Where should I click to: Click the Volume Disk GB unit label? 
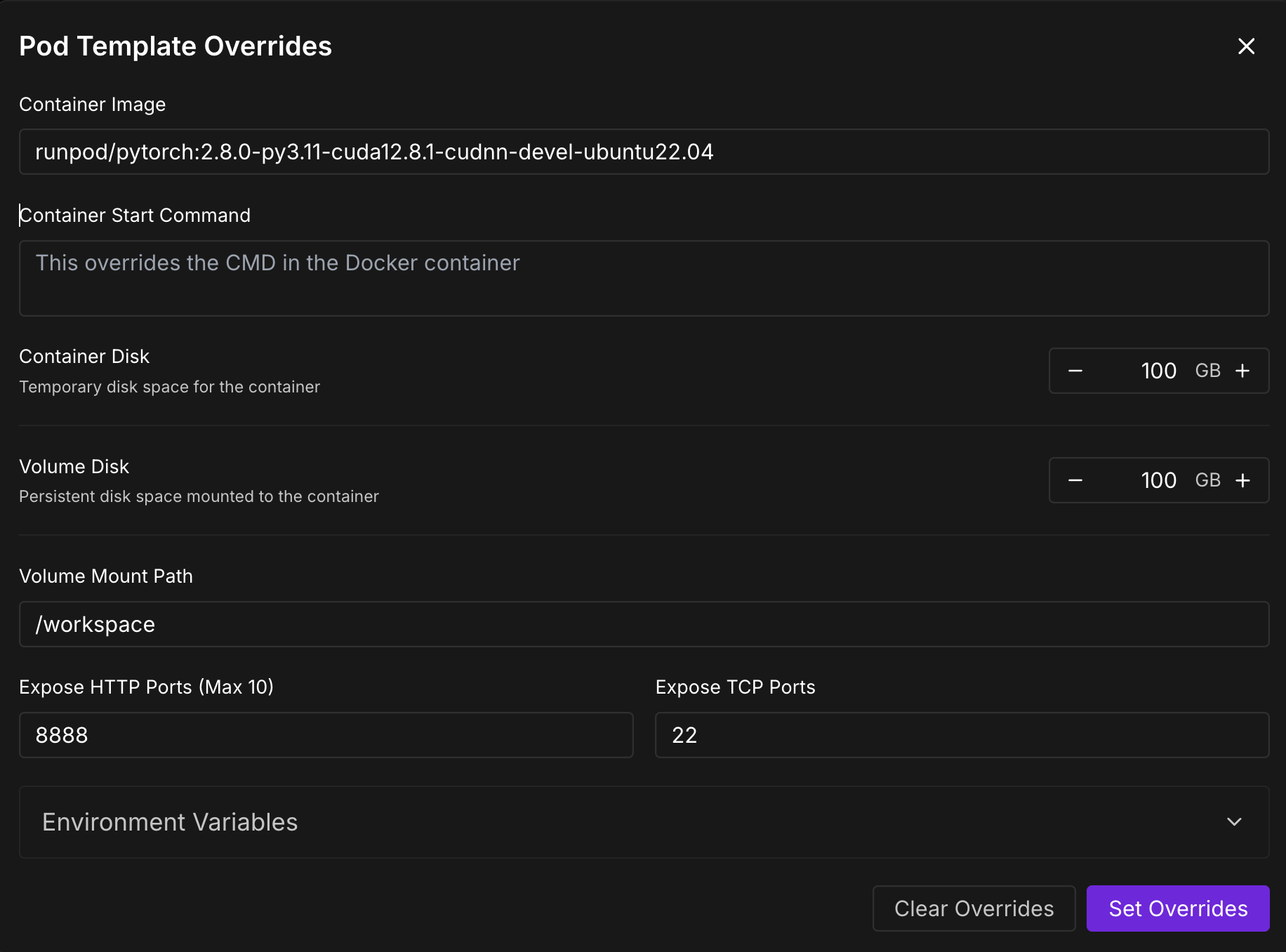pyautogui.click(x=1208, y=480)
